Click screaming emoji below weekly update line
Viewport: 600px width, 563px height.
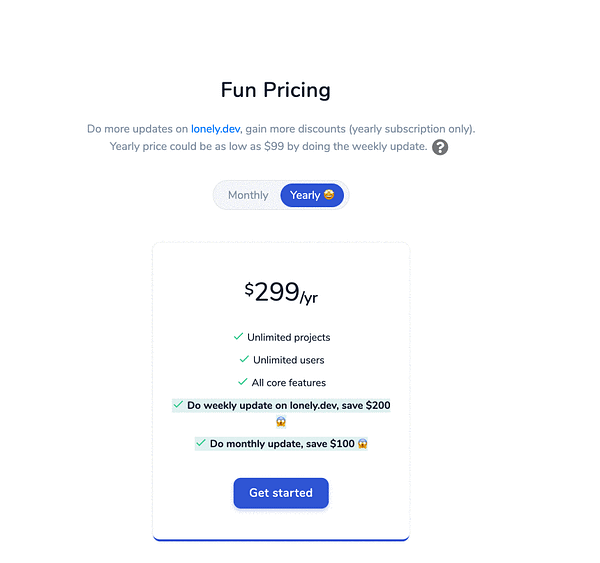(x=280, y=422)
